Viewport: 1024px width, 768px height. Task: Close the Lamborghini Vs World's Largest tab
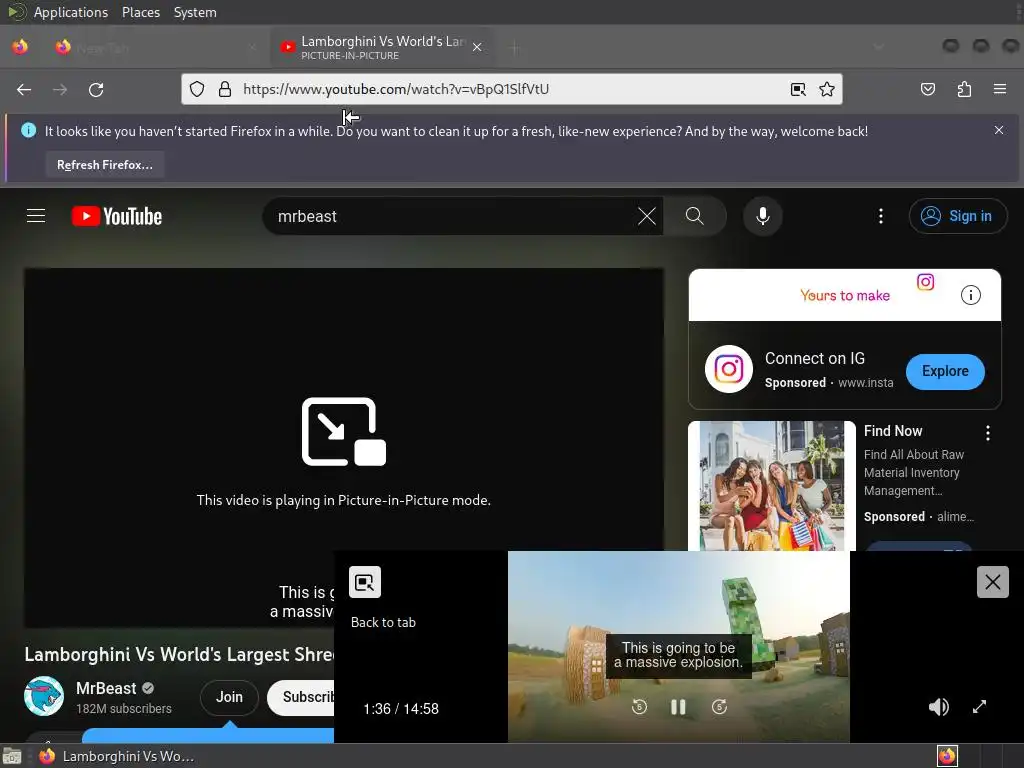[x=477, y=47]
